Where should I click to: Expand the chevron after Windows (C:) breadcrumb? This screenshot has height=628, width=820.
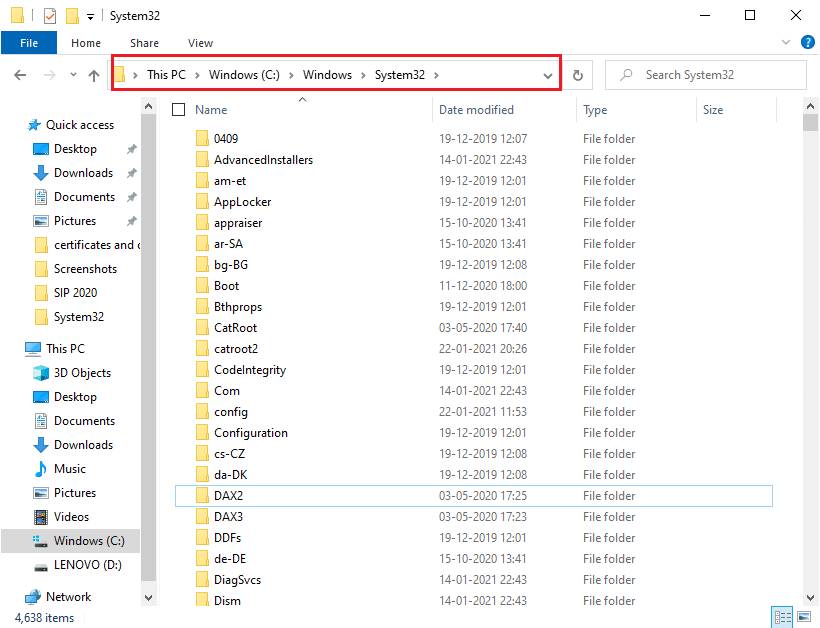pyautogui.click(x=291, y=75)
